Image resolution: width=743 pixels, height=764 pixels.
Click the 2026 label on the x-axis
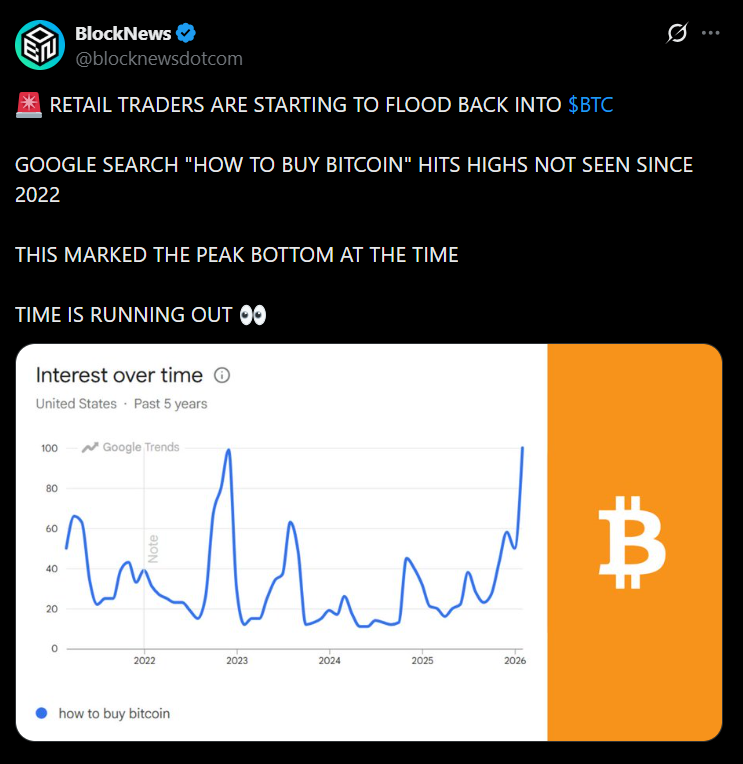coord(515,661)
